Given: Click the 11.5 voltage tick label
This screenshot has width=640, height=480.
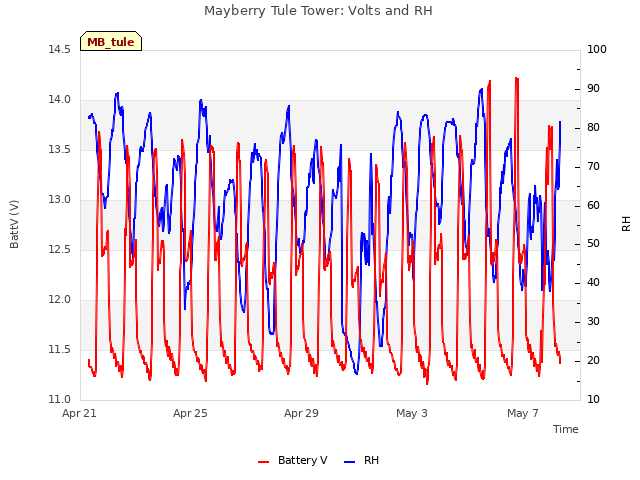Looking at the screenshot, I should [60, 349].
